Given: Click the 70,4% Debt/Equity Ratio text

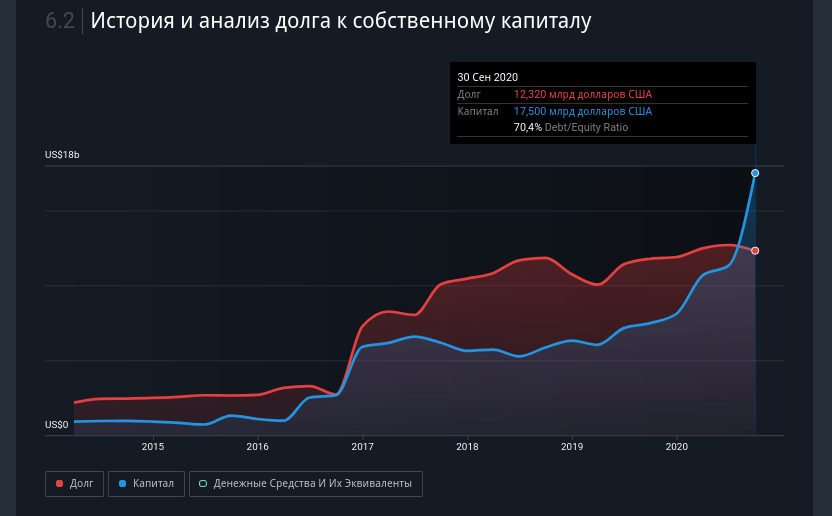Looking at the screenshot, I should 571,127.
